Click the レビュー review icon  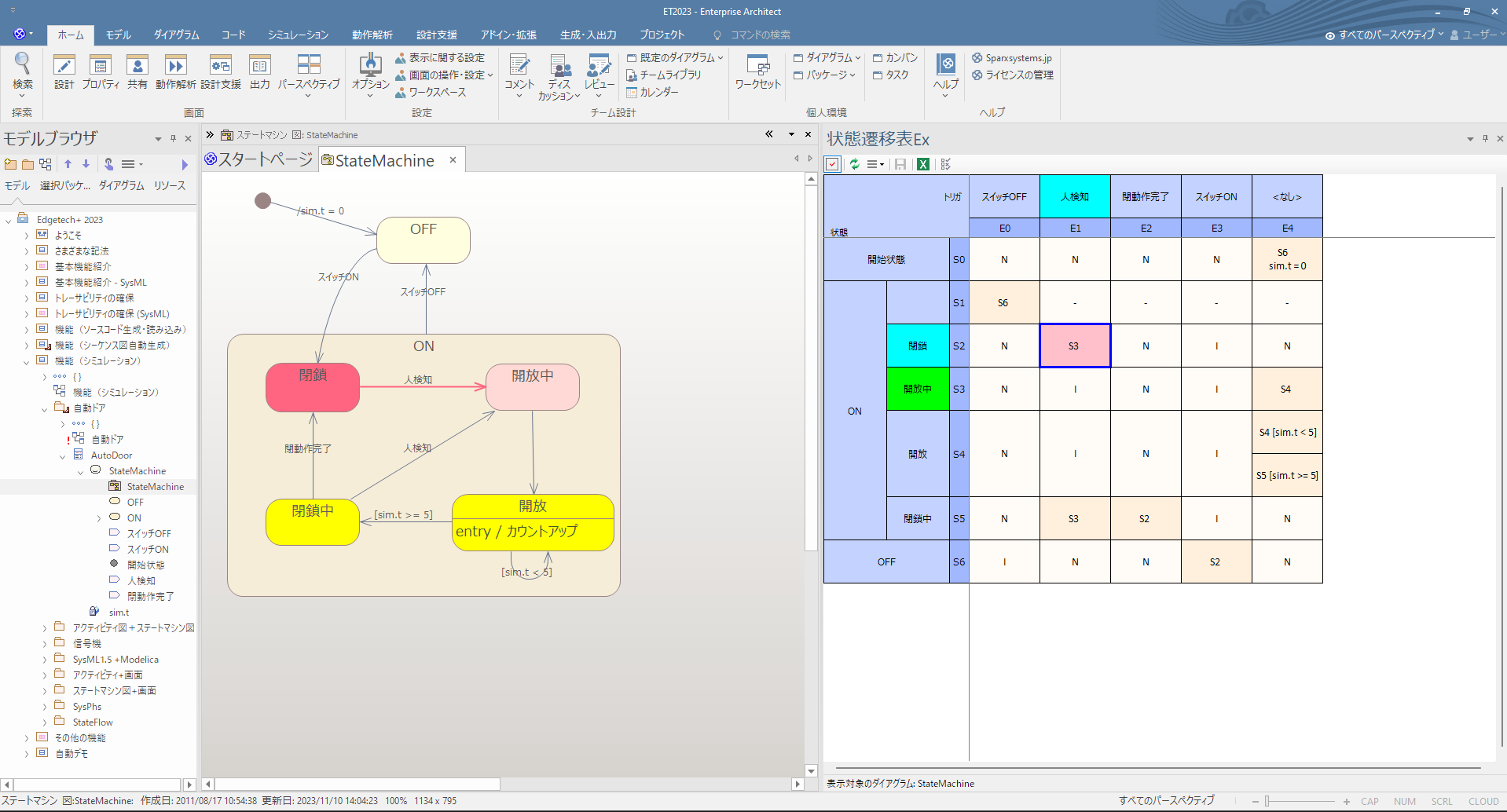(599, 74)
